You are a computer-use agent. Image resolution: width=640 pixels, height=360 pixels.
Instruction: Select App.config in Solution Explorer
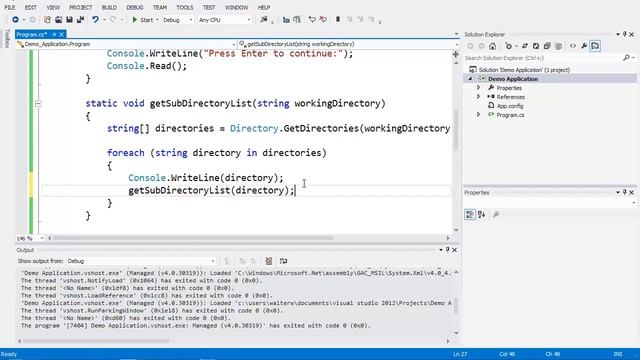pyautogui.click(x=510, y=106)
